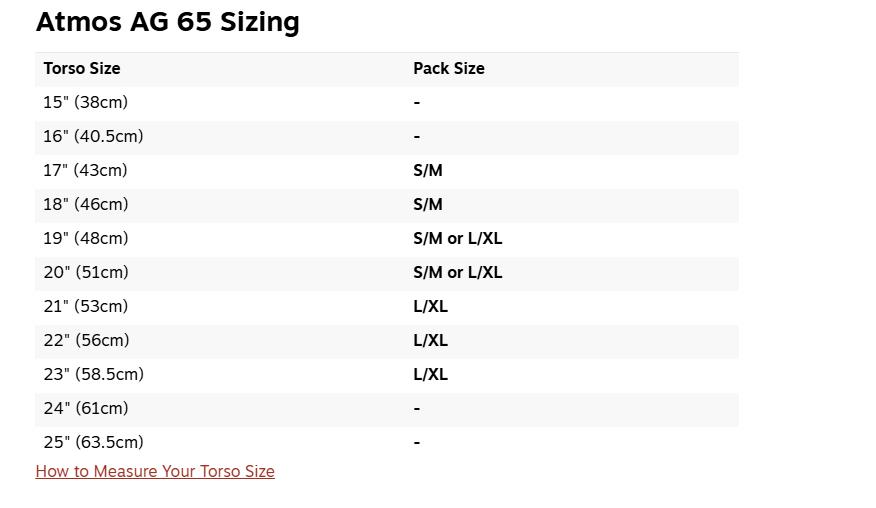
Task: Select the 23" (58.5cm) torso size cell
Action: 93,374
